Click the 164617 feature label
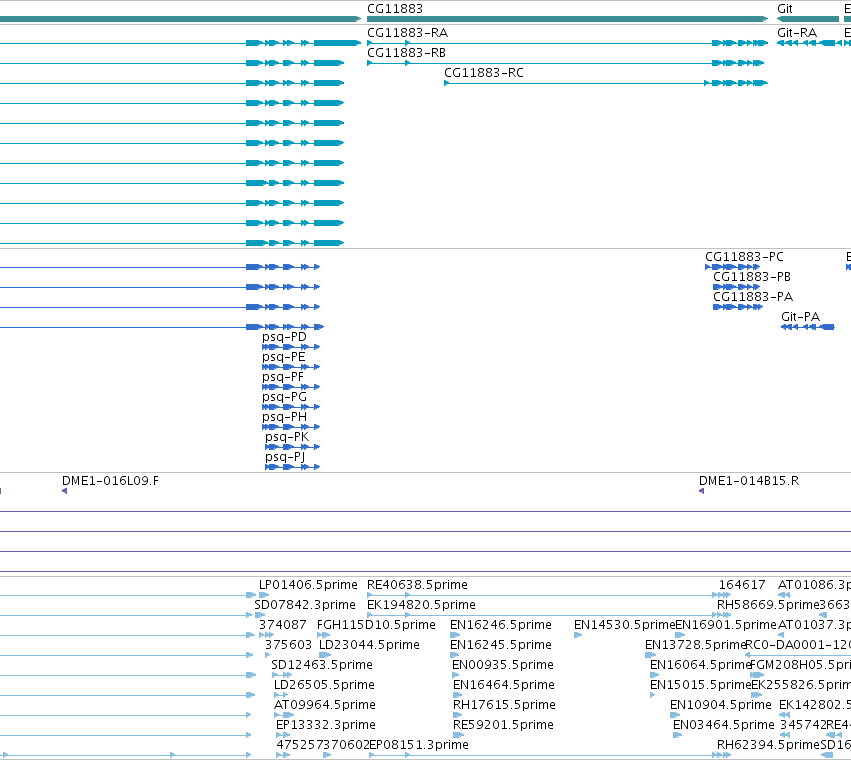The height and width of the screenshot is (760, 851). click(x=742, y=585)
